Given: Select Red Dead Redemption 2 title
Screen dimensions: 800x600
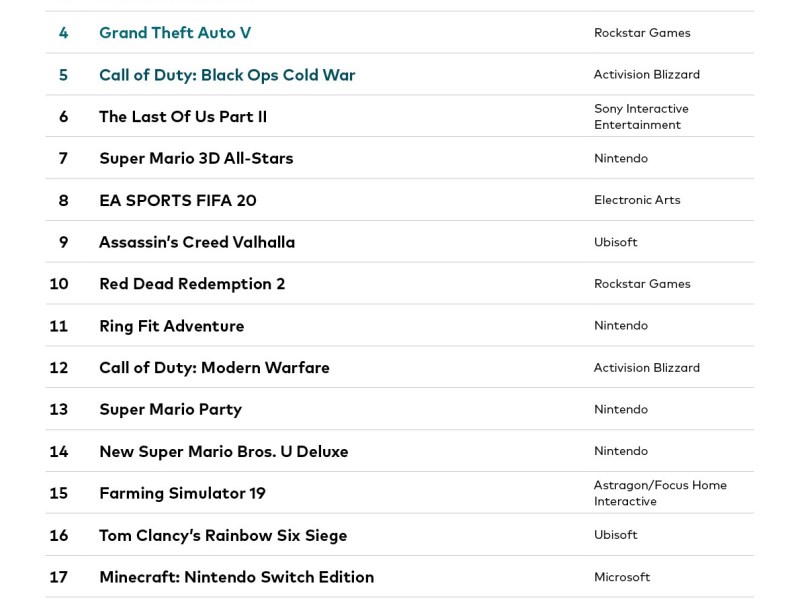Looking at the screenshot, I should click(x=192, y=284).
